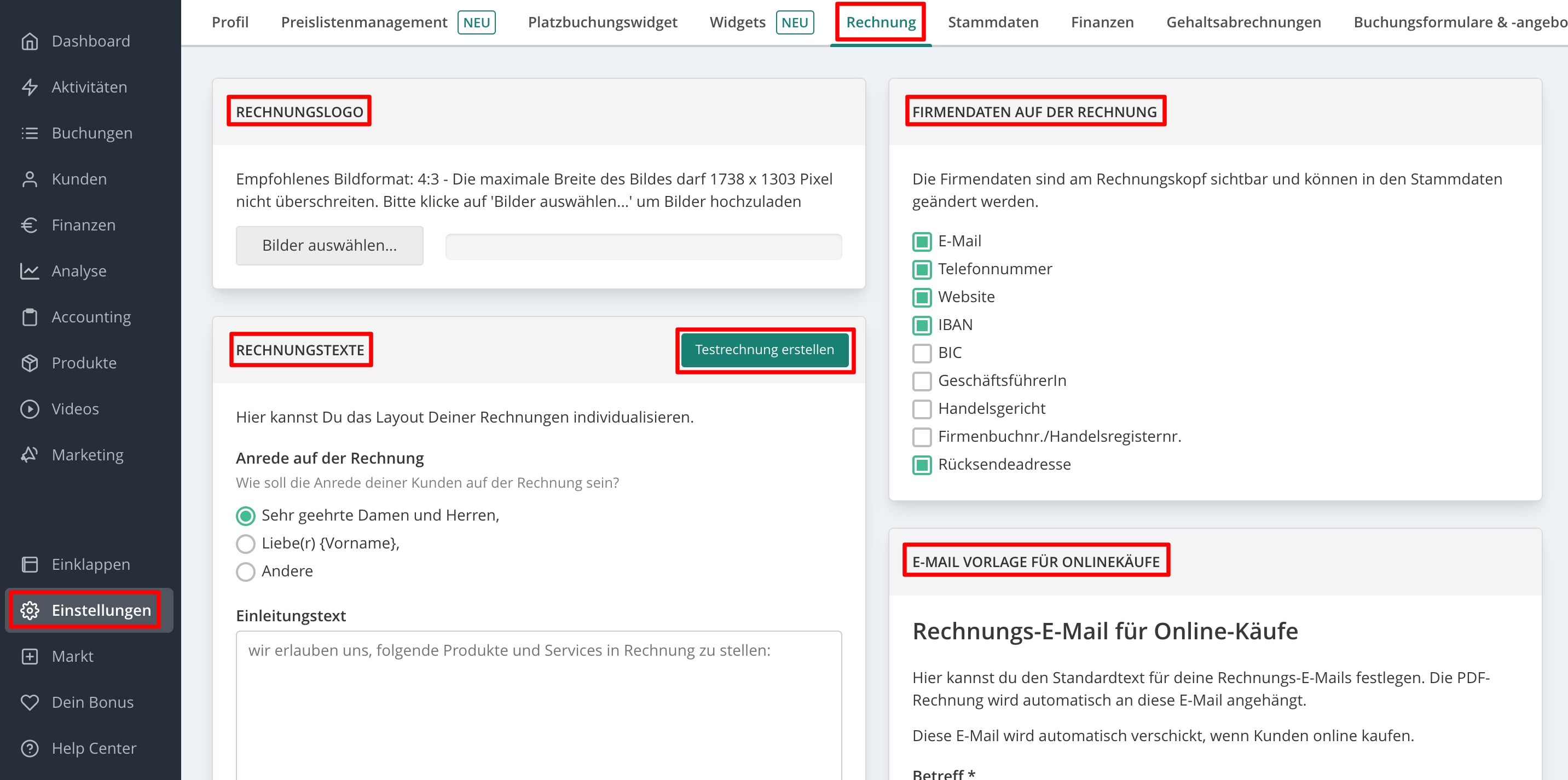
Task: Open Dashboard from the sidebar
Action: (90, 42)
